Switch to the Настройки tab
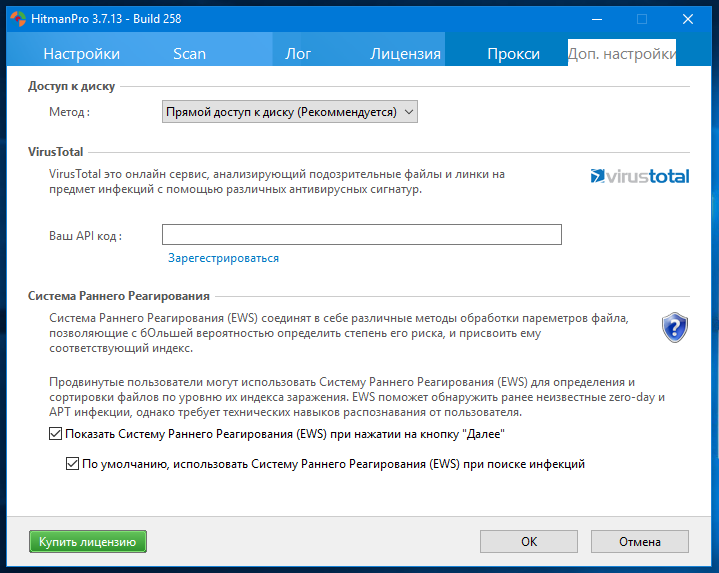Screen dimensions: 719x573 [x=82, y=54]
